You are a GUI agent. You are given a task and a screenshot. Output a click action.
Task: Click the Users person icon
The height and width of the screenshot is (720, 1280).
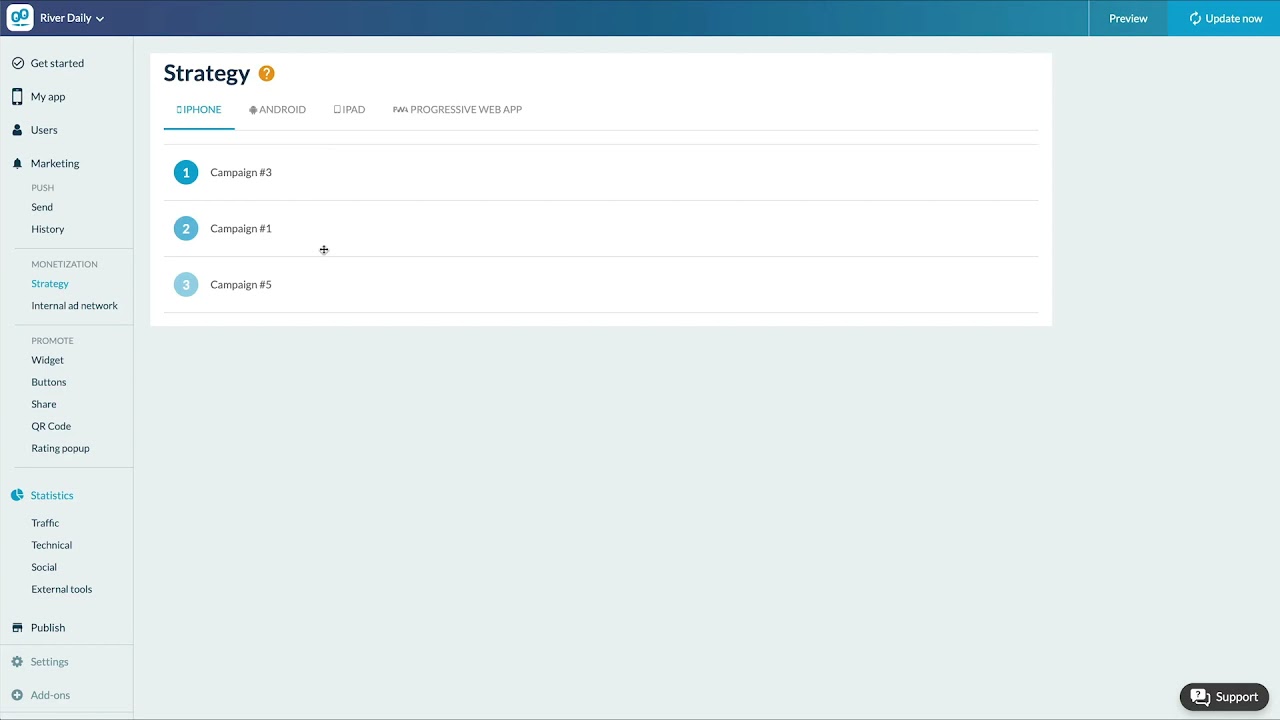point(17,130)
